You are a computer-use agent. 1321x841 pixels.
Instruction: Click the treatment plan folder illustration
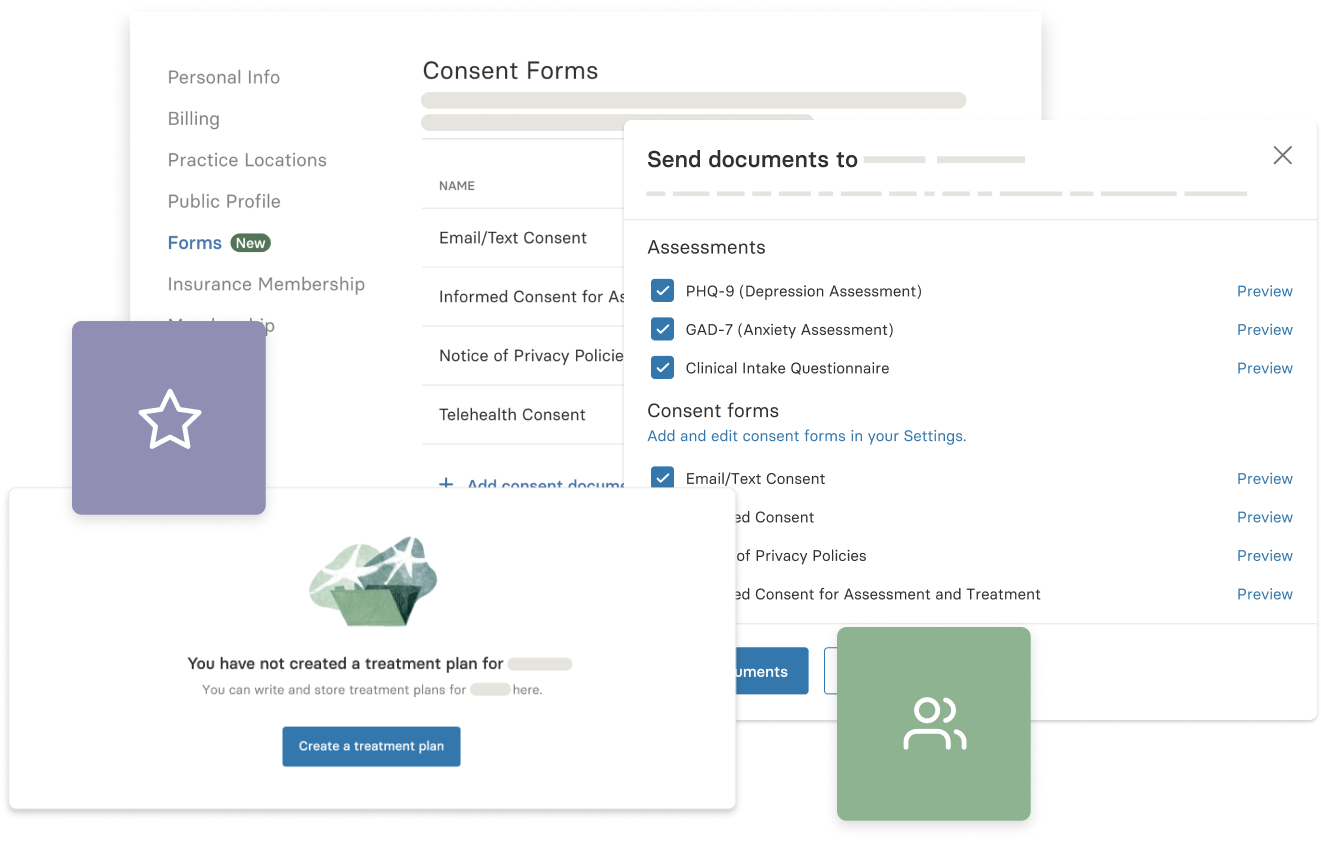tap(373, 583)
